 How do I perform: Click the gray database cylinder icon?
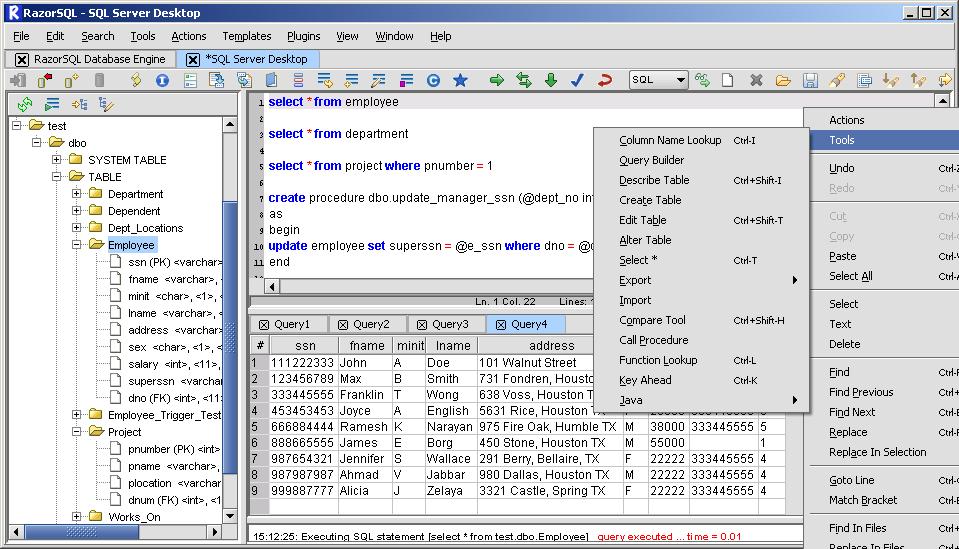coord(99,80)
